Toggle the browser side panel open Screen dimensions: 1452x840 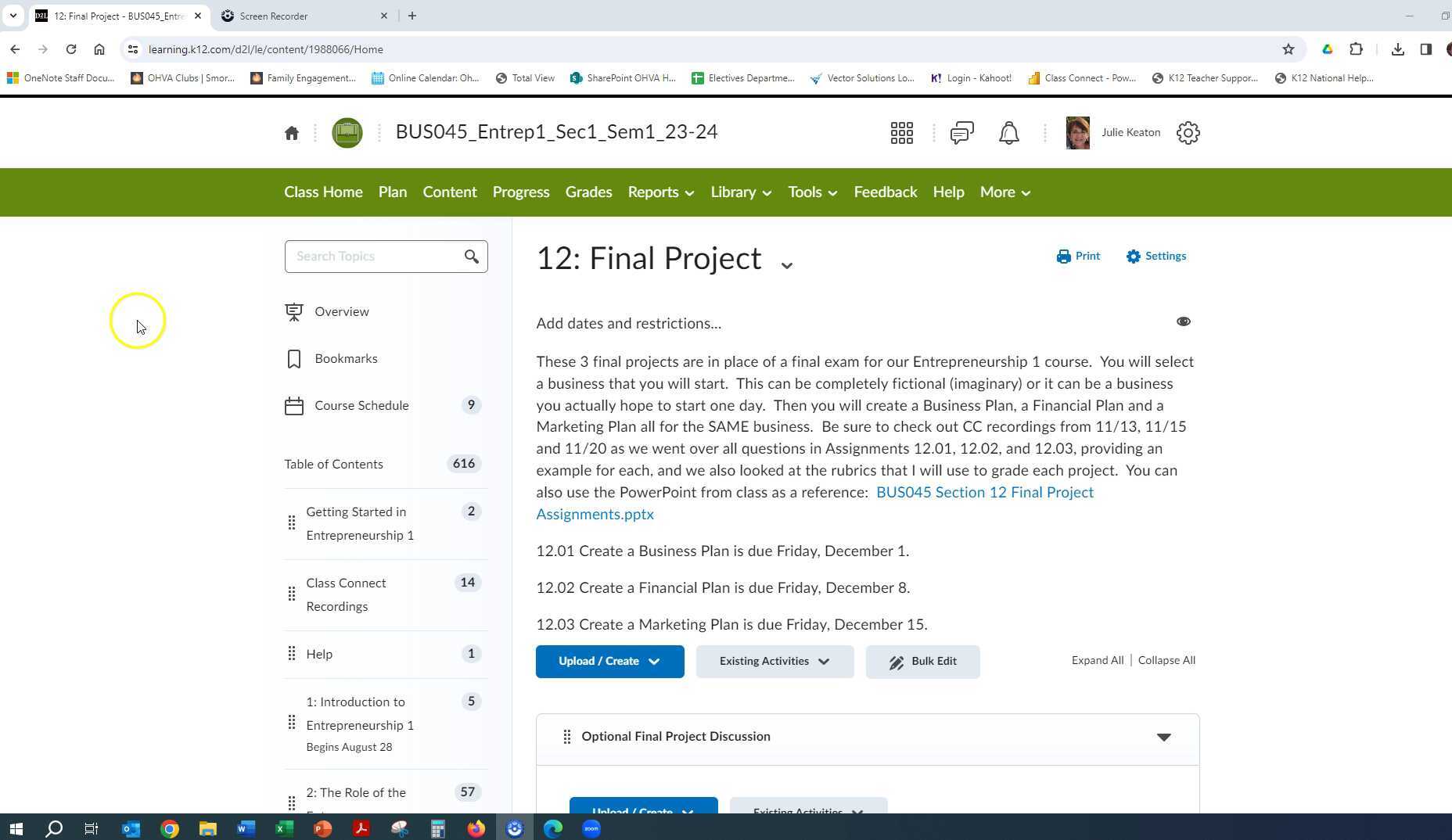[1425, 48]
